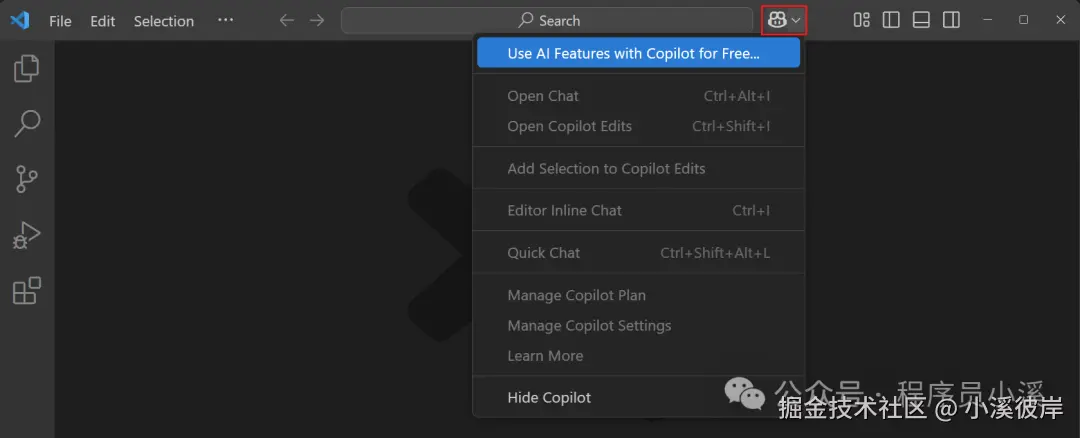This screenshot has height=438, width=1080.
Task: Open the Source Control view
Action: pos(26,180)
